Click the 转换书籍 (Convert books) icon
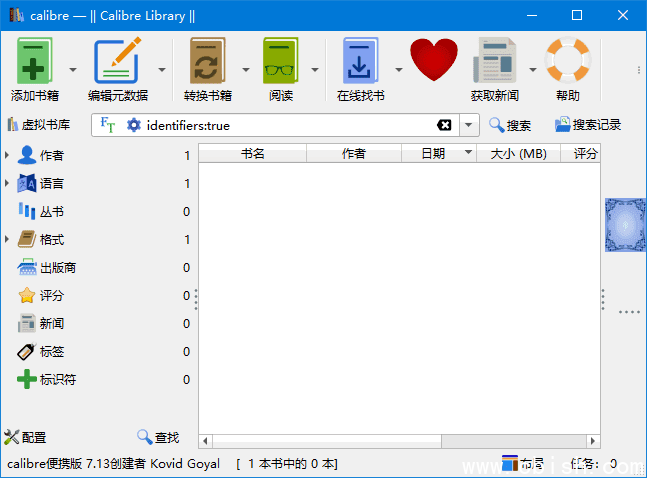 point(208,63)
